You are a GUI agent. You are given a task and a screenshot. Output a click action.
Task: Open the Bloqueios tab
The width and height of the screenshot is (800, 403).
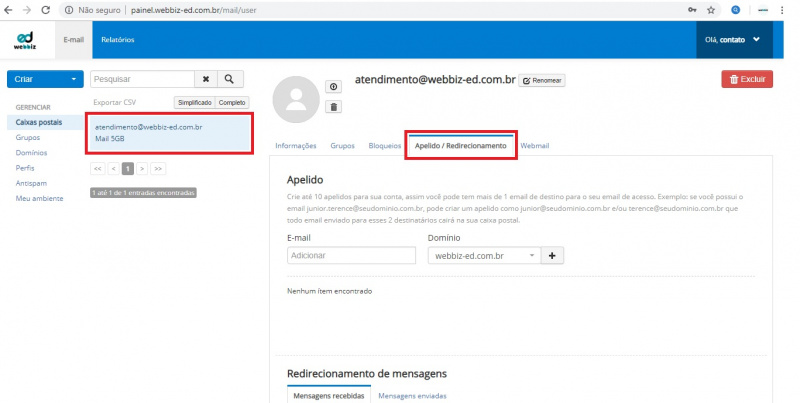(x=384, y=146)
